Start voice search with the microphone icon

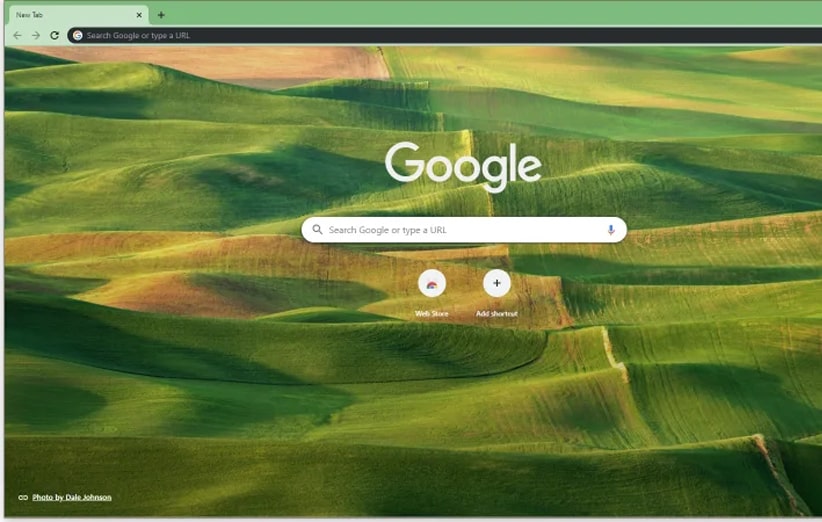point(610,230)
